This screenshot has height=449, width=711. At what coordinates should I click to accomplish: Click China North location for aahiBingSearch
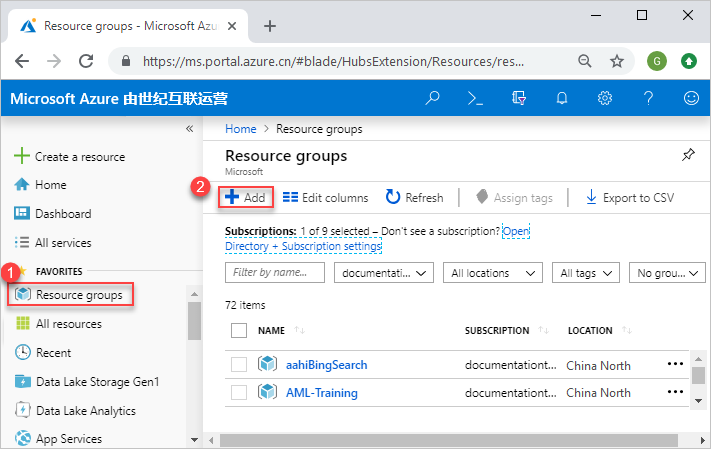(598, 366)
